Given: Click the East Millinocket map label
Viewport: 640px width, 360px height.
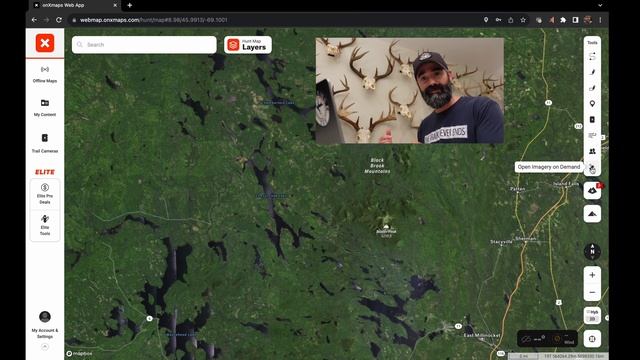Looking at the screenshot, I should tap(482, 335).
